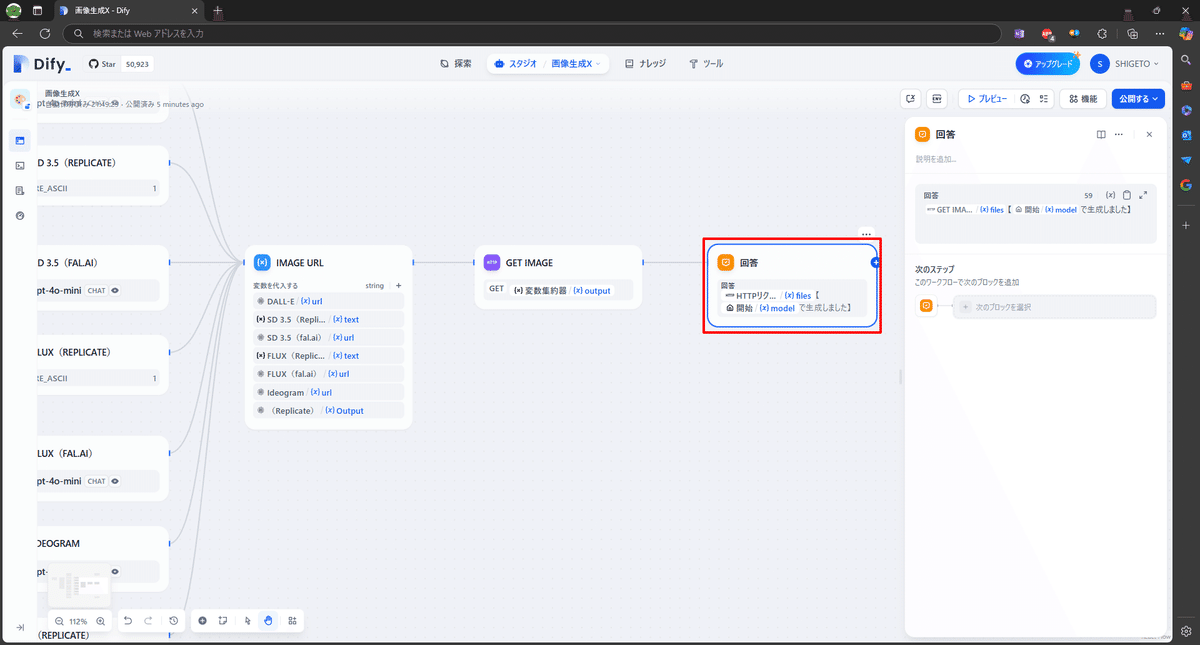
Task: Expand the collapsed left sidebar arrow
Action: point(20,627)
